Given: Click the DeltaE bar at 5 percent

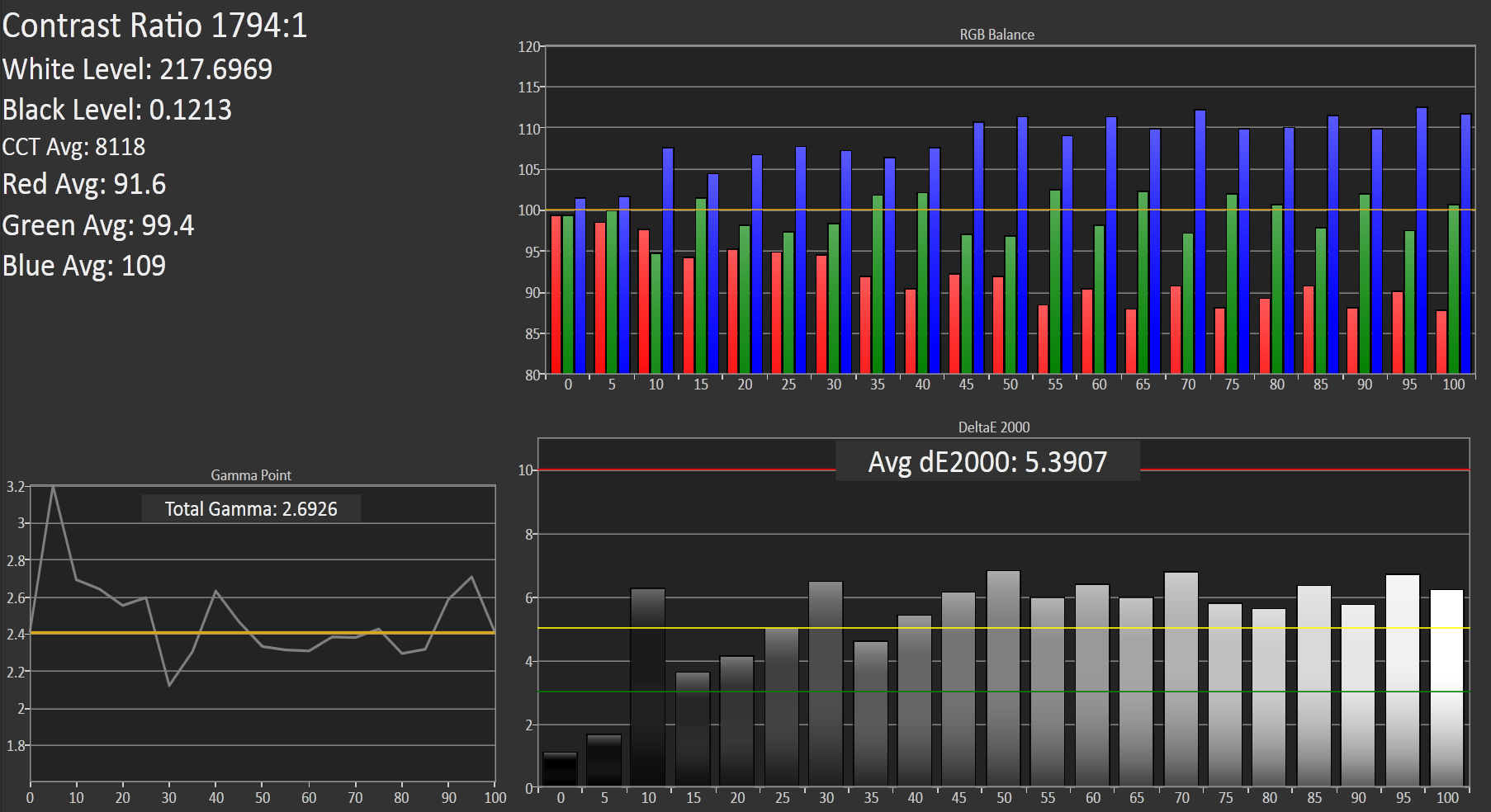Looking at the screenshot, I should point(604,760).
